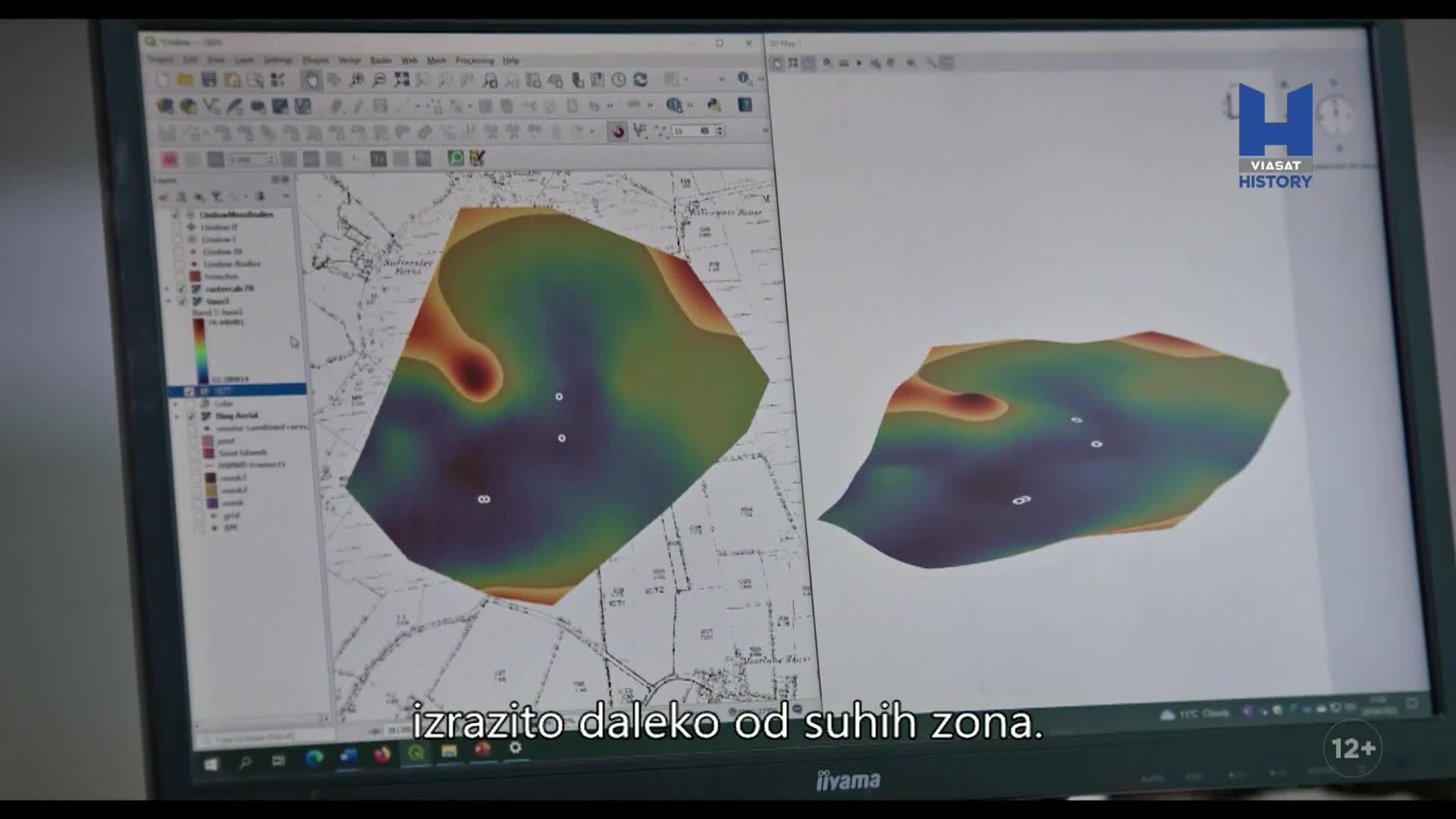Open the Raster menu
The width and height of the screenshot is (1456, 819).
(x=381, y=61)
